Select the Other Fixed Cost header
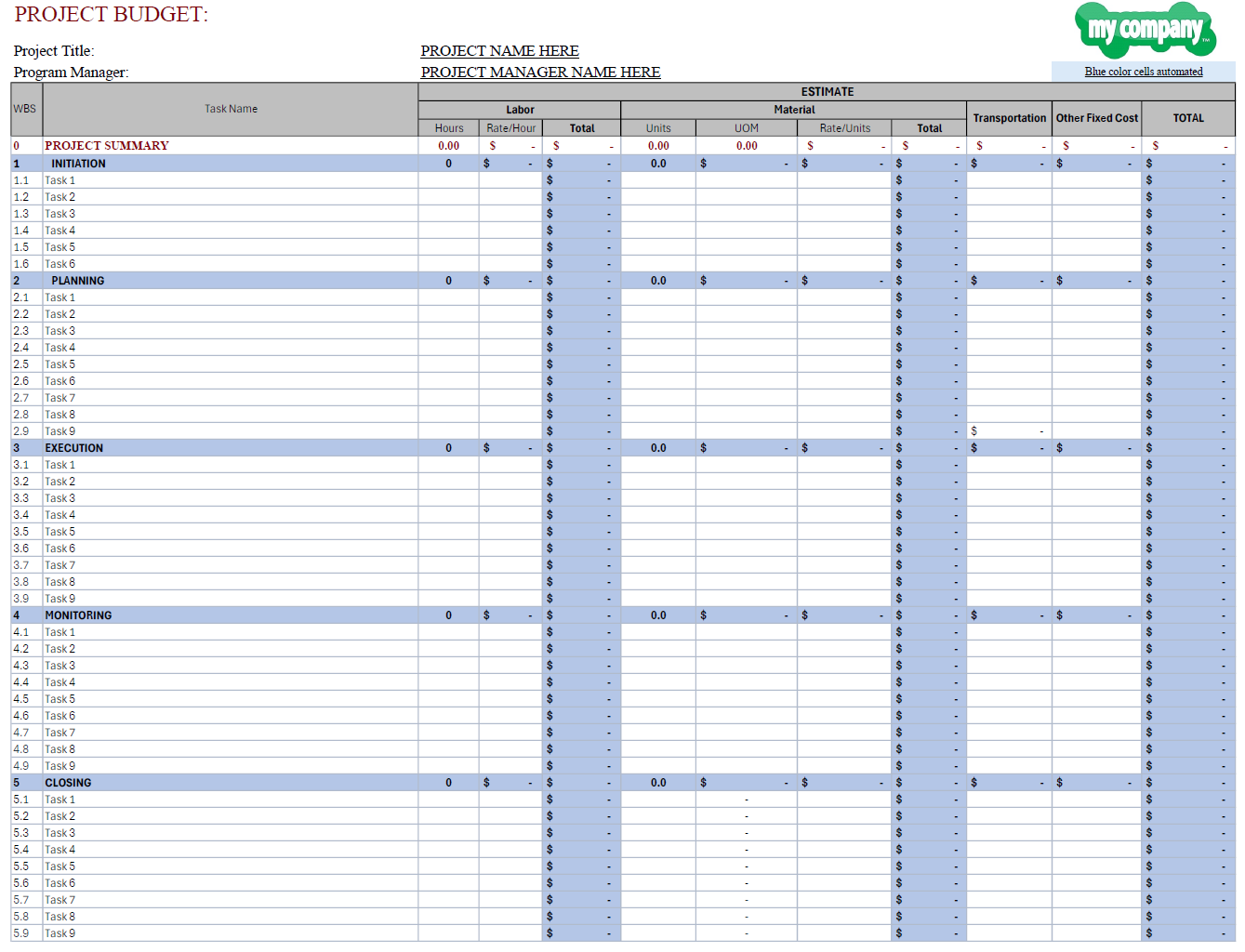 [1096, 118]
